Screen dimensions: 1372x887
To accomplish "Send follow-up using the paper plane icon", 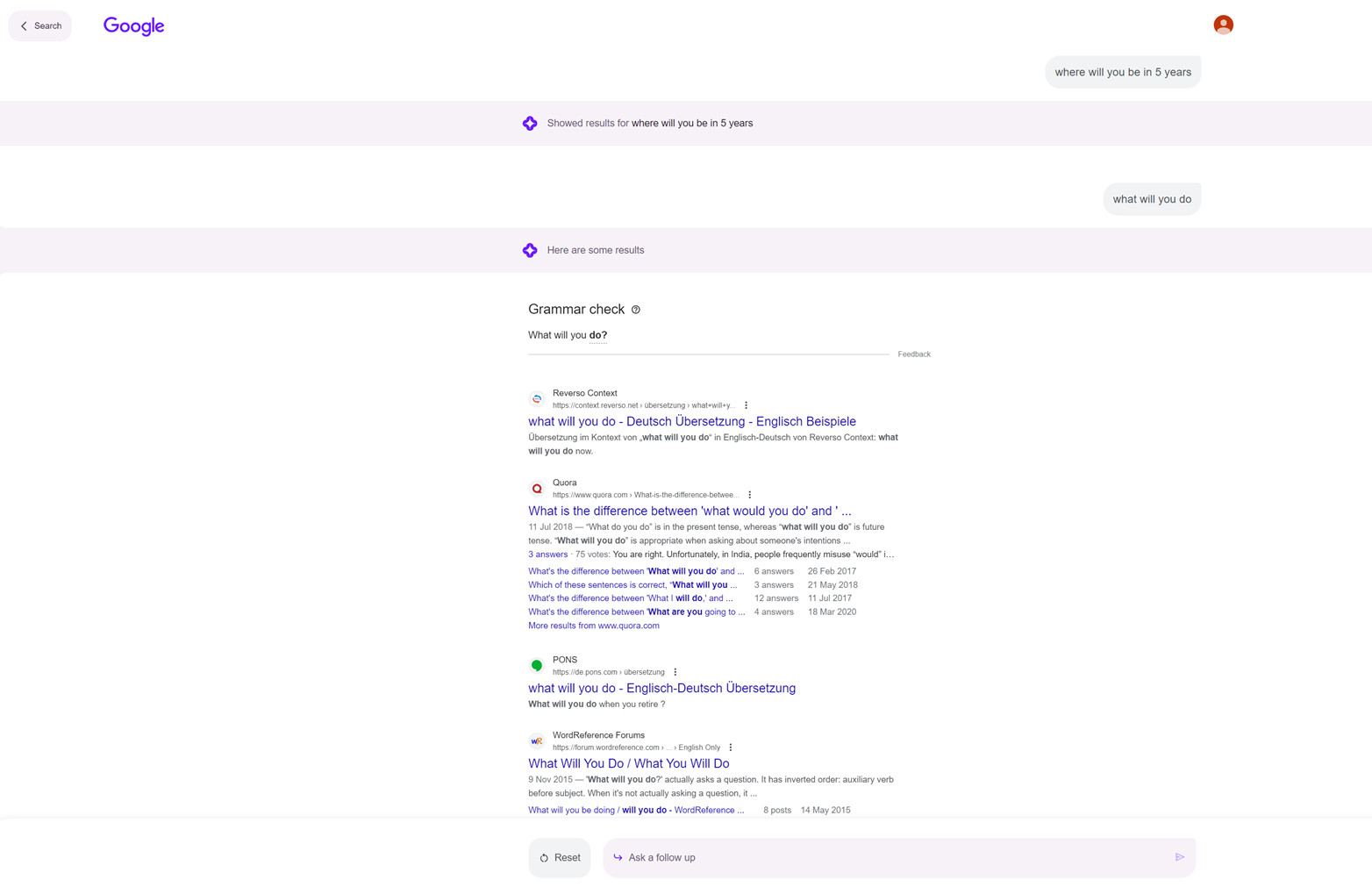I will 1180,857.
